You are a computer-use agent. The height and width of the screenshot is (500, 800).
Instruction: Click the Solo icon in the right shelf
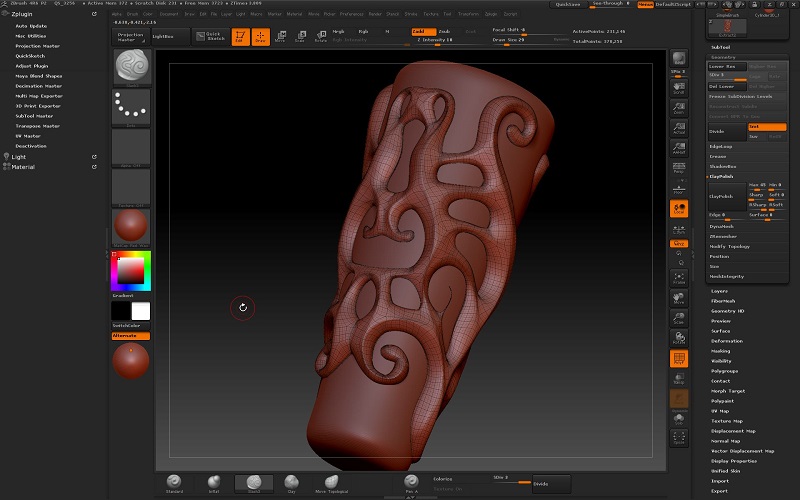679,419
